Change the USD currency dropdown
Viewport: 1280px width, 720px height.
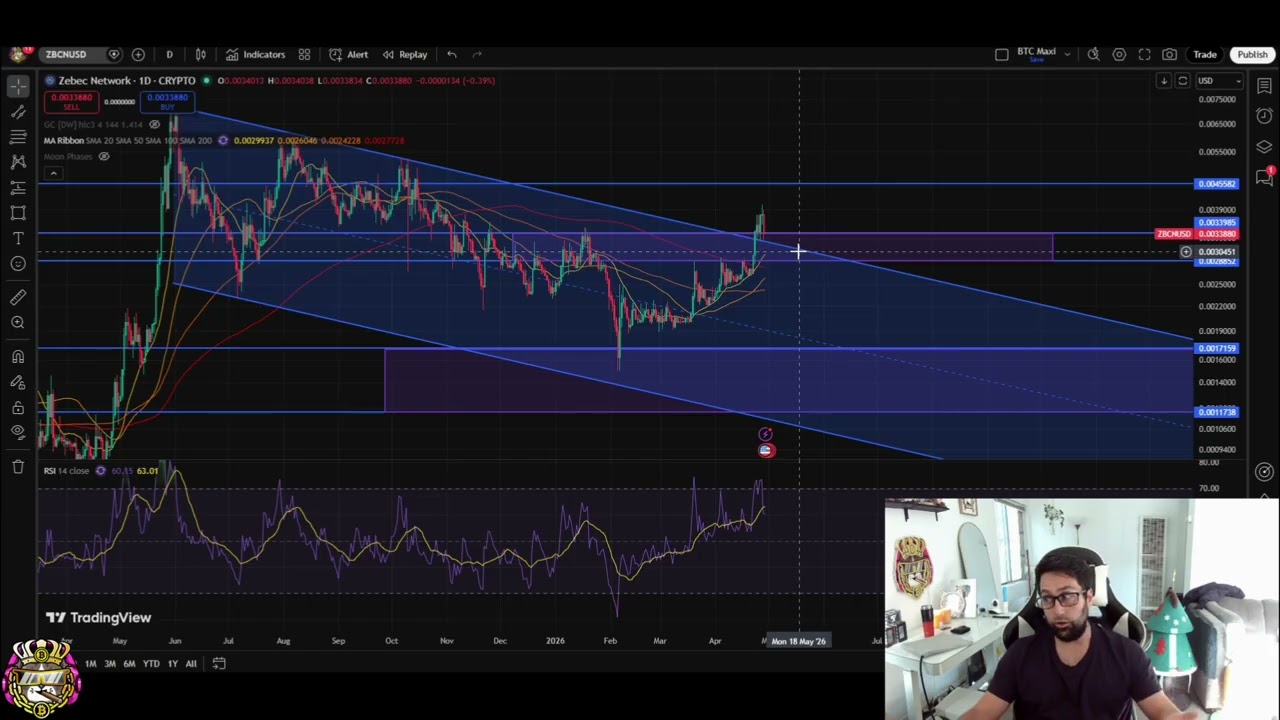(1220, 81)
